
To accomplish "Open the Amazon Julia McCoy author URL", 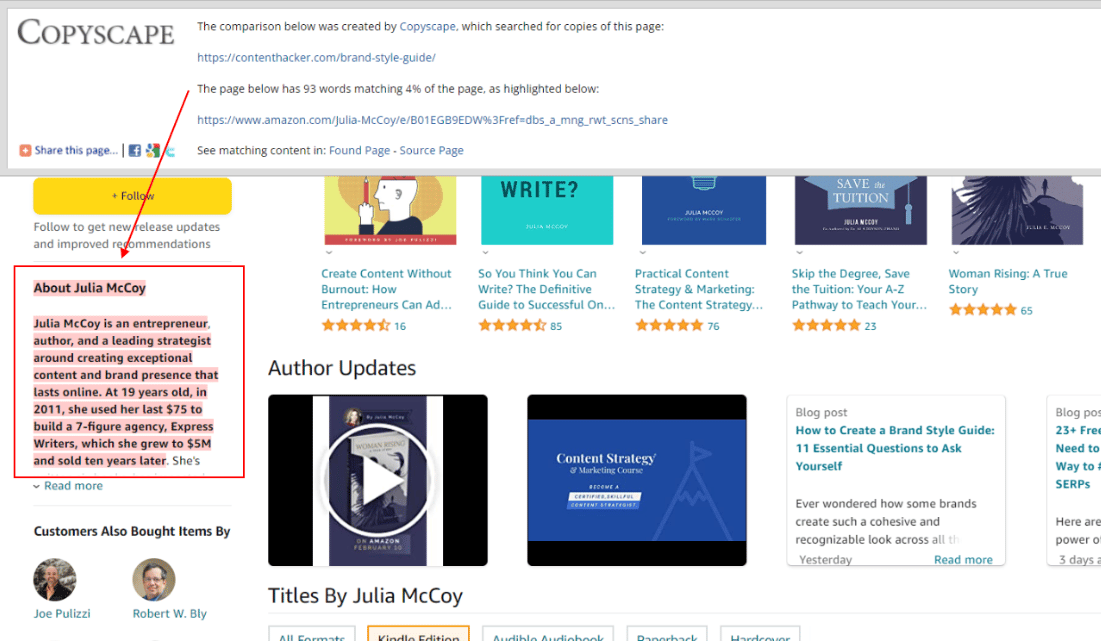I will click(x=433, y=120).
